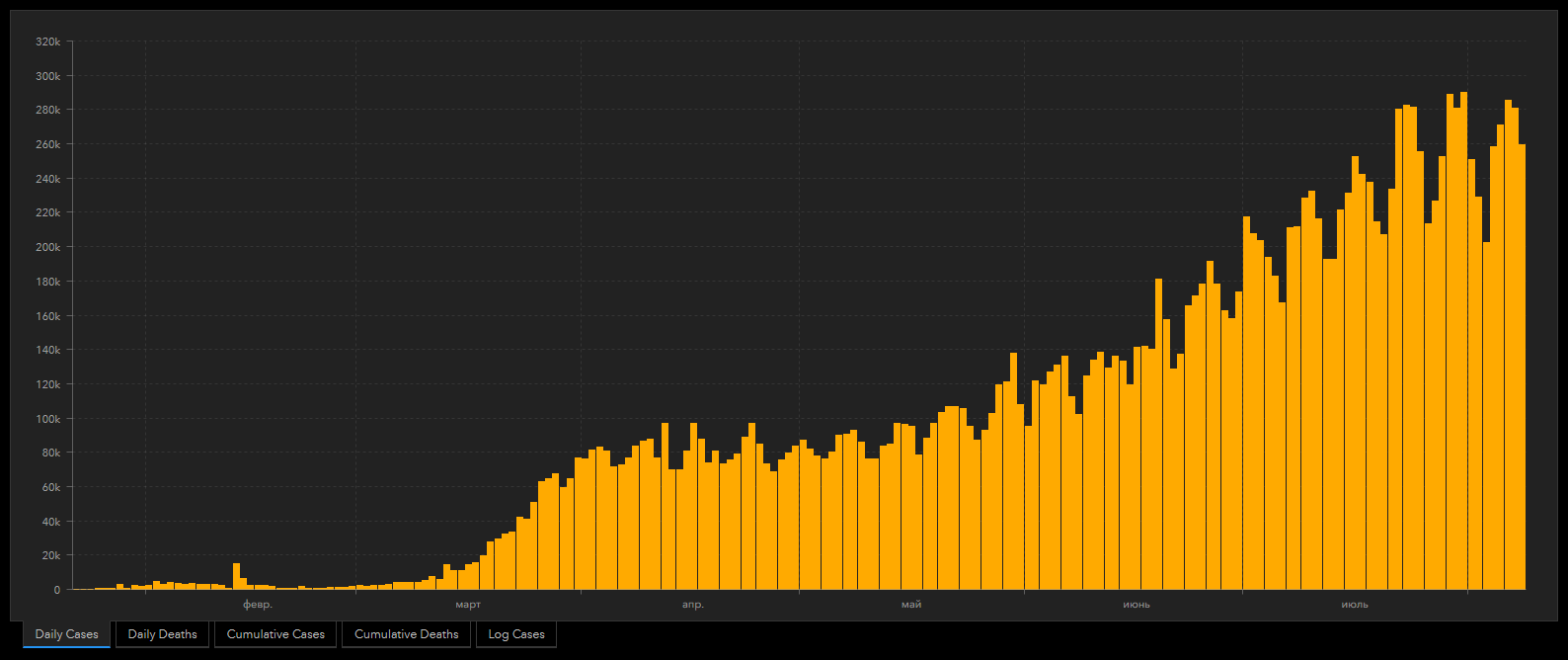Click the 120k y-axis label

47,384
